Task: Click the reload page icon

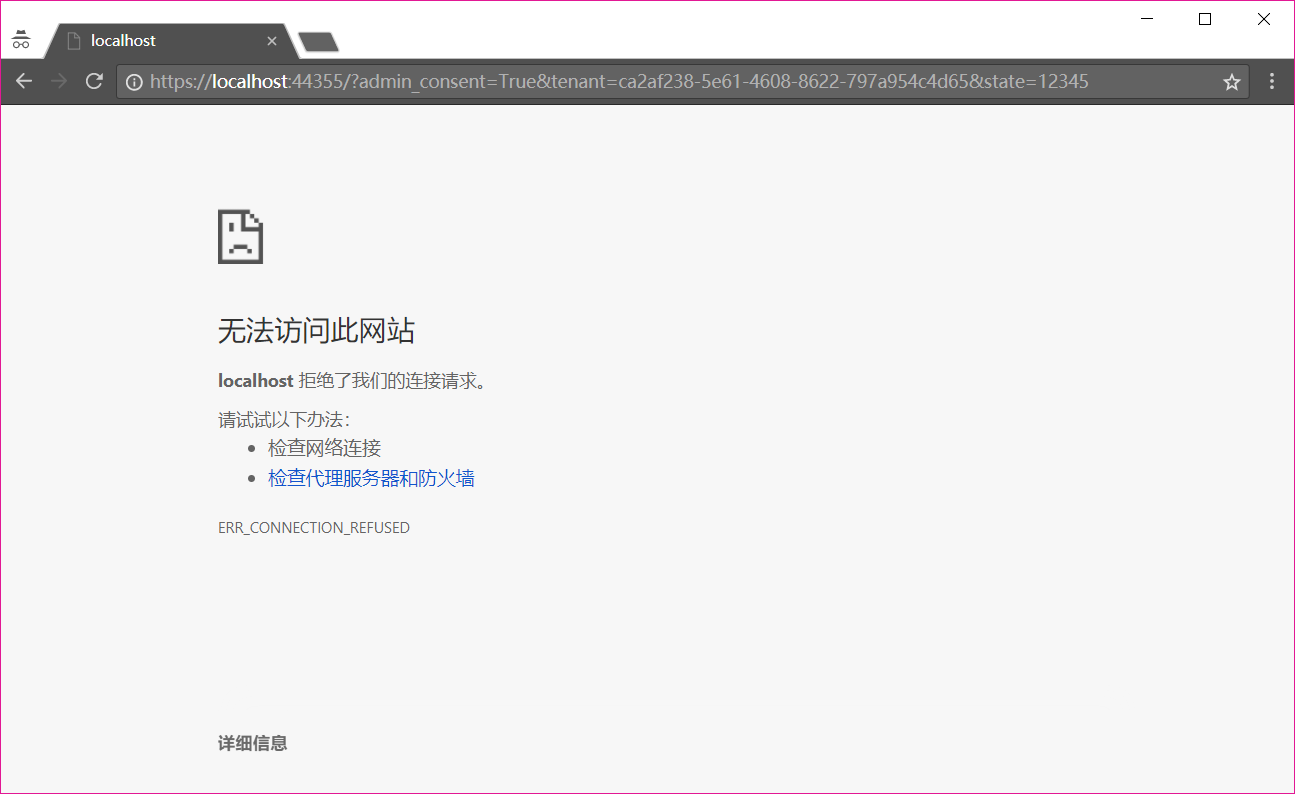Action: 94,81
